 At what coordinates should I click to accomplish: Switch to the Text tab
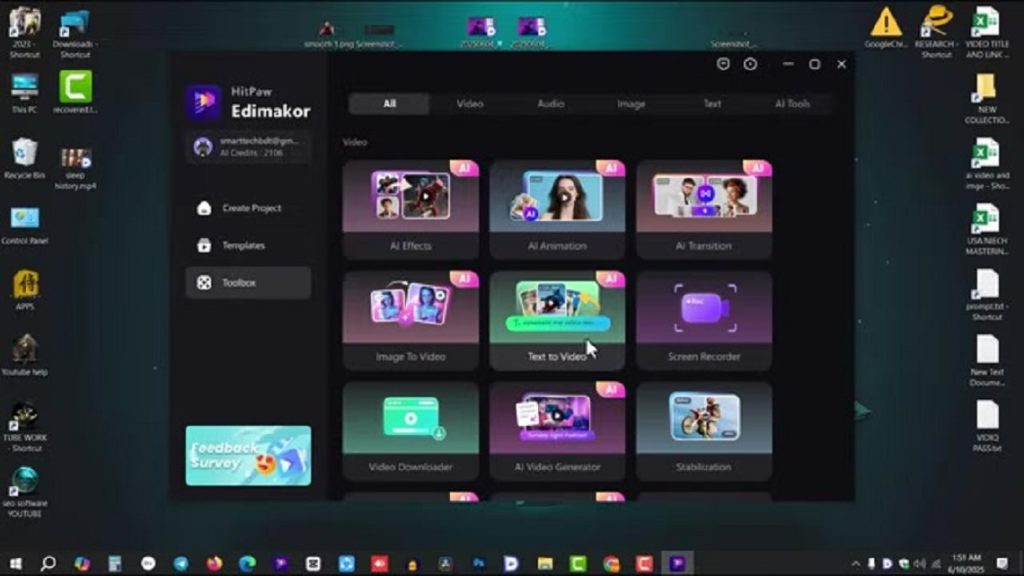pyautogui.click(x=712, y=104)
